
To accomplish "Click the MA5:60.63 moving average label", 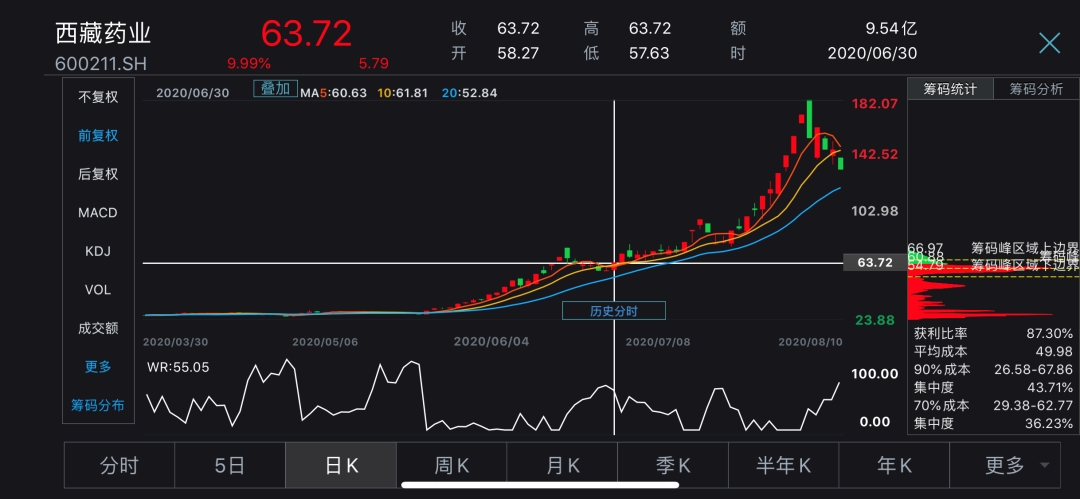I will click(x=333, y=93).
